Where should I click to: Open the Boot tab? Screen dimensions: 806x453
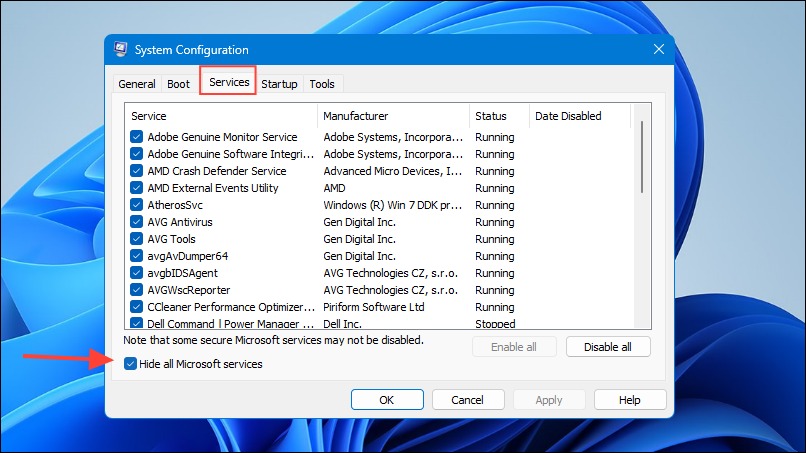[178, 84]
